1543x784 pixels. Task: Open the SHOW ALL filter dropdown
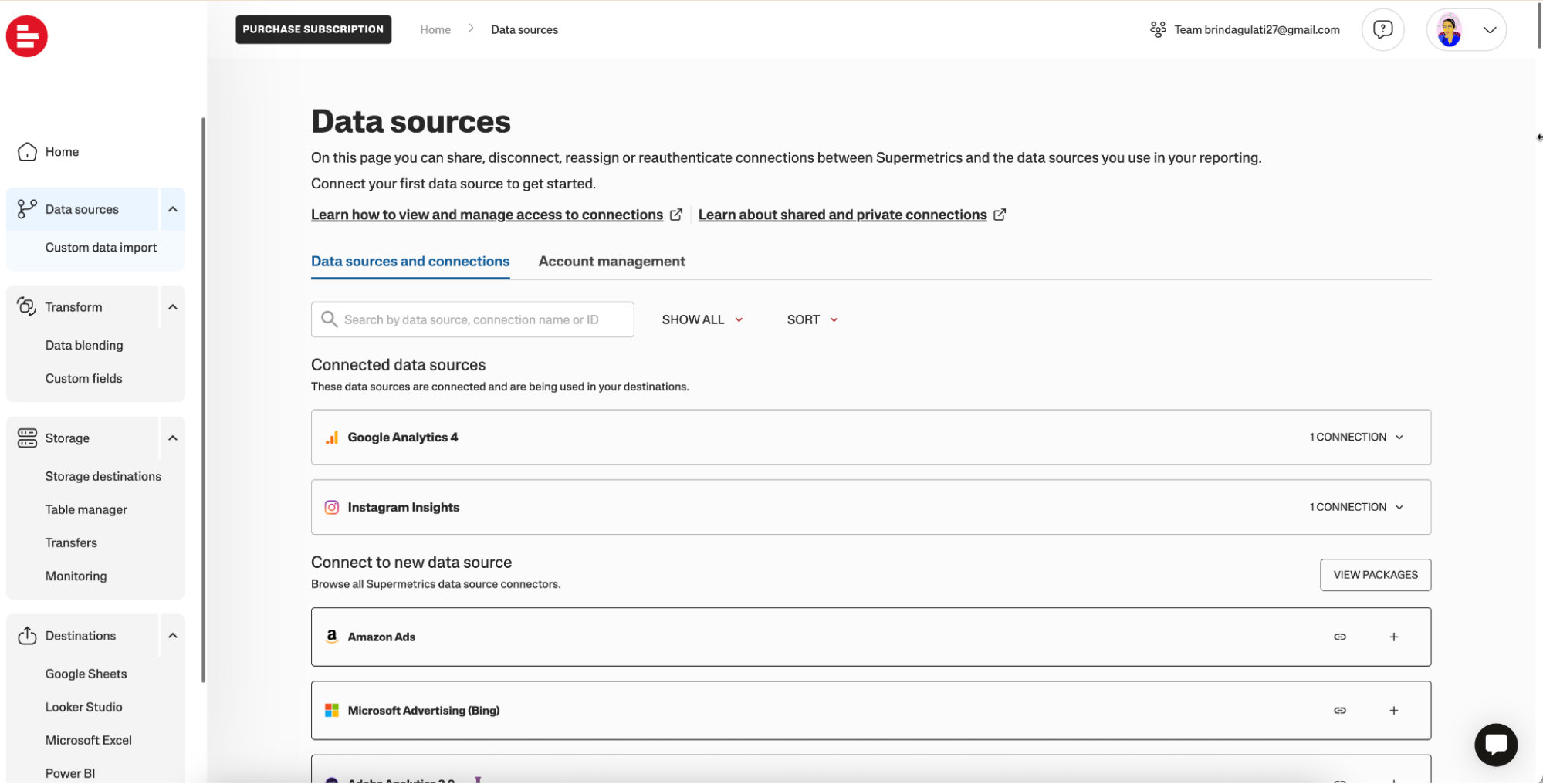coord(701,319)
